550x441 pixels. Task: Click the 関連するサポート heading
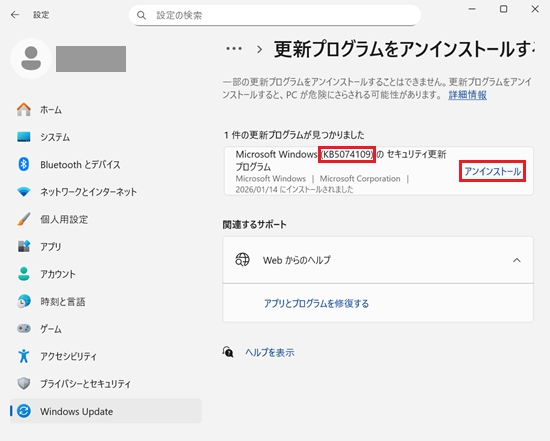[x=254, y=225]
